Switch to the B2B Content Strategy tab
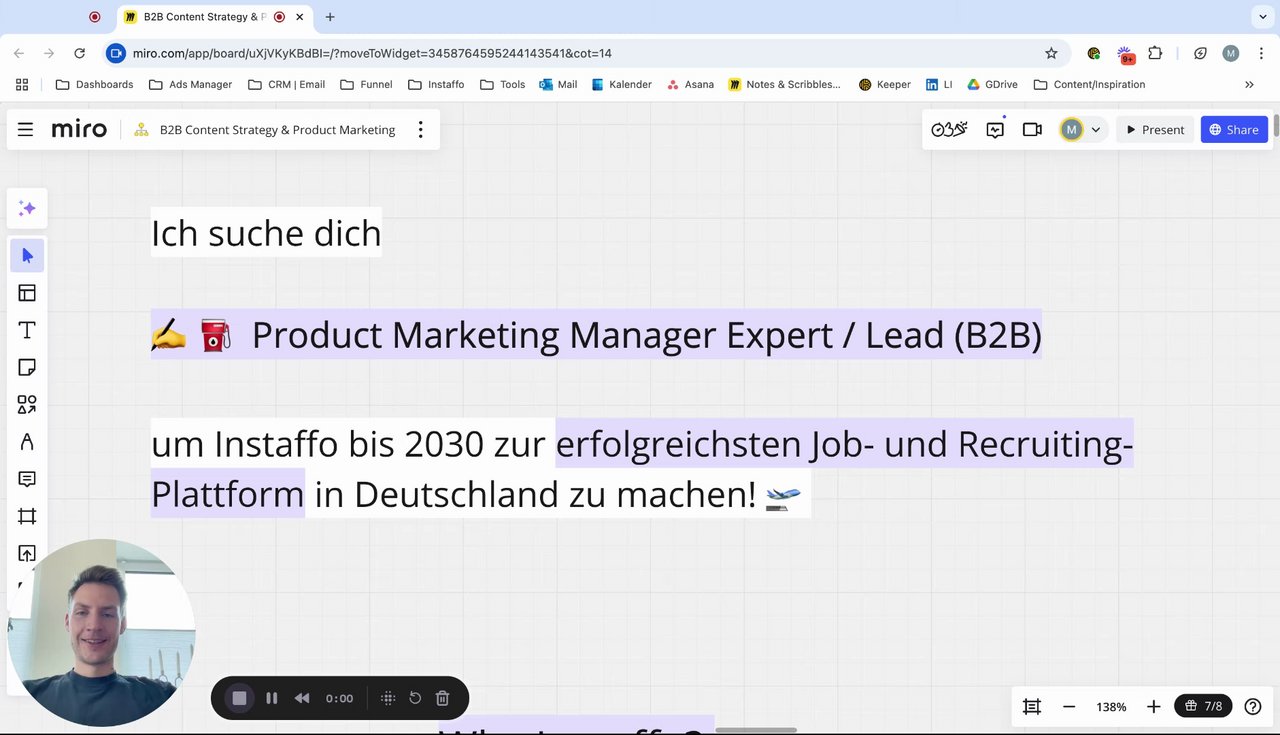The width and height of the screenshot is (1280, 735). pyautogui.click(x=204, y=17)
